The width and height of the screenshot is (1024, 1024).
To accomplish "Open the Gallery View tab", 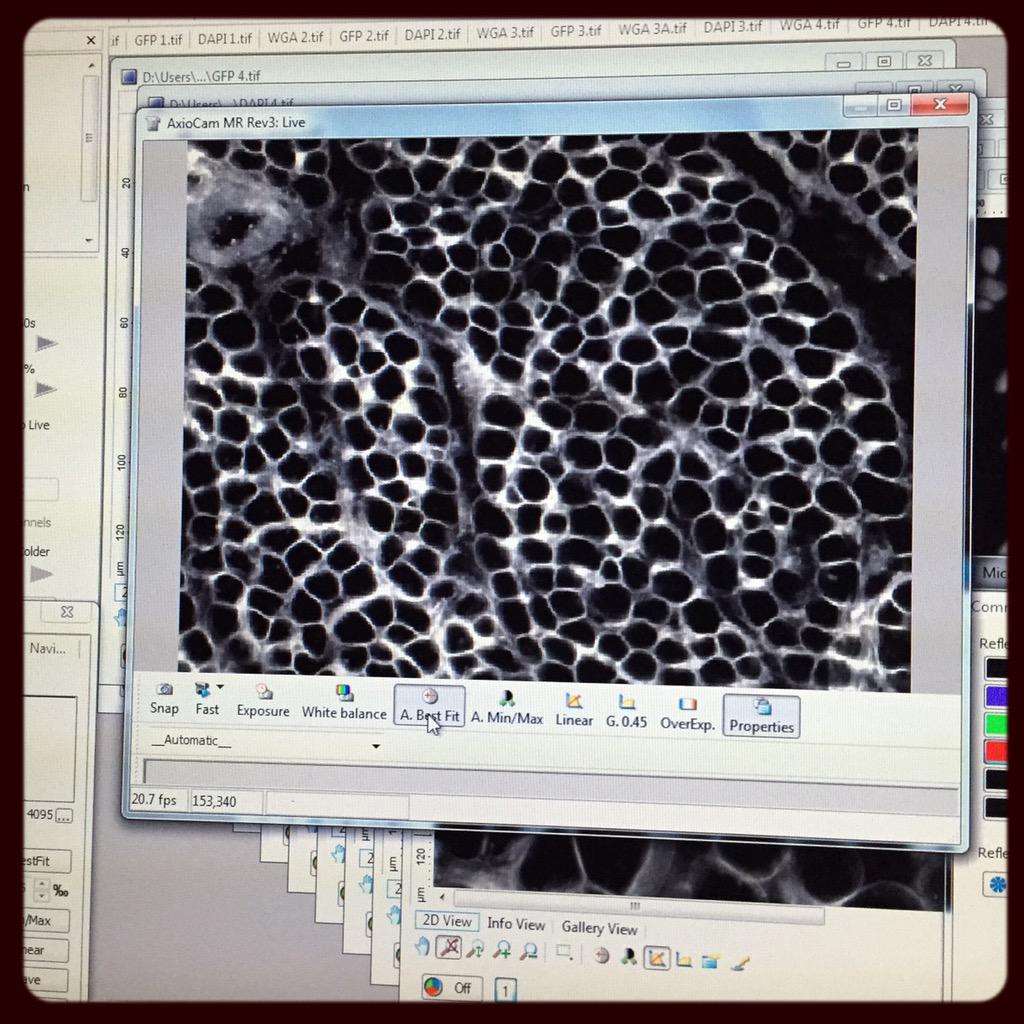I will [599, 928].
